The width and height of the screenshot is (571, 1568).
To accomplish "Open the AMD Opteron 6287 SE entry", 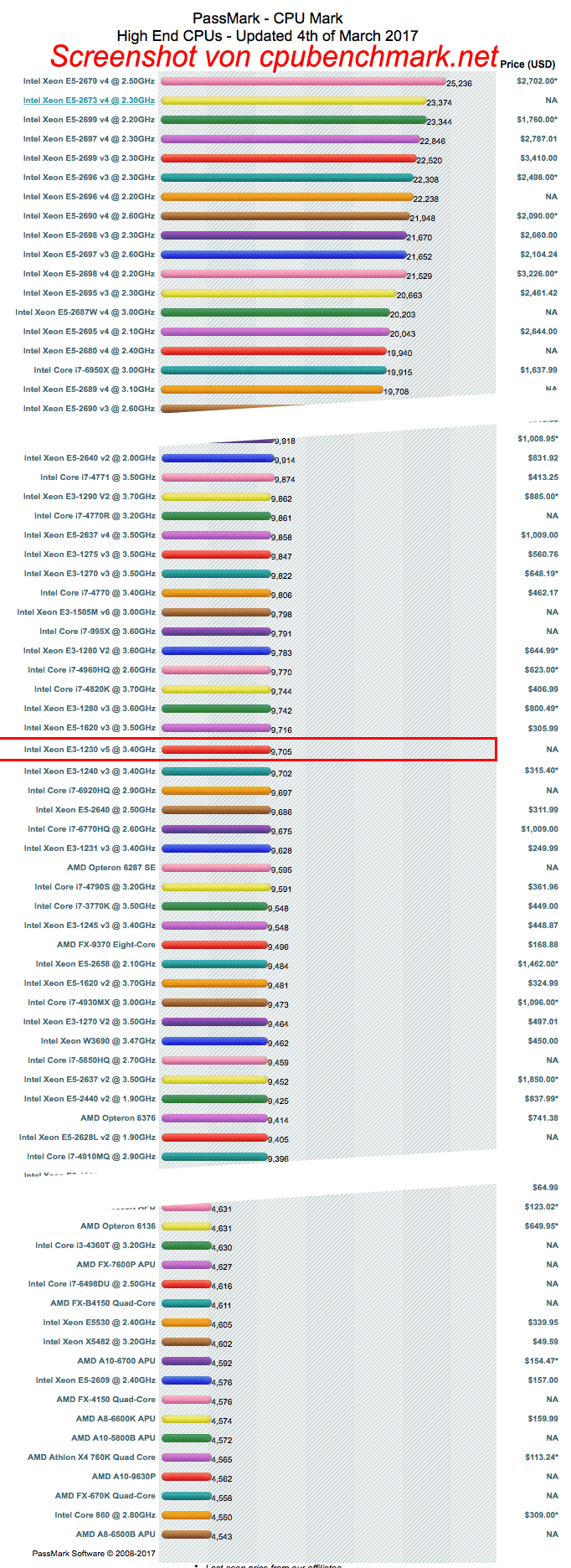I will 111,868.
